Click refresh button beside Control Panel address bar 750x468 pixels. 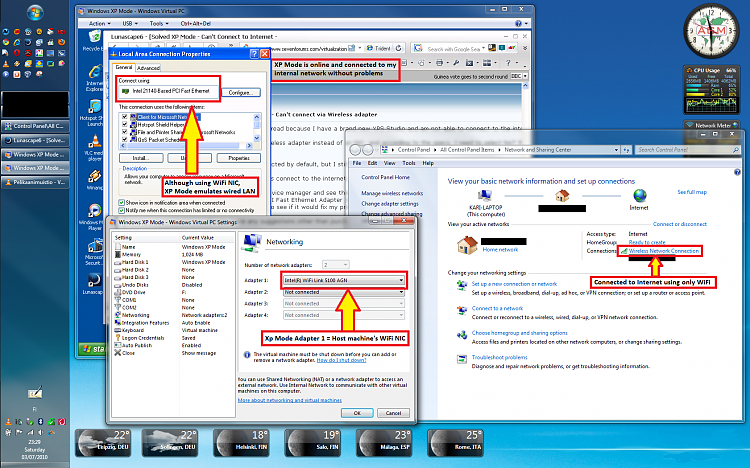[626, 150]
